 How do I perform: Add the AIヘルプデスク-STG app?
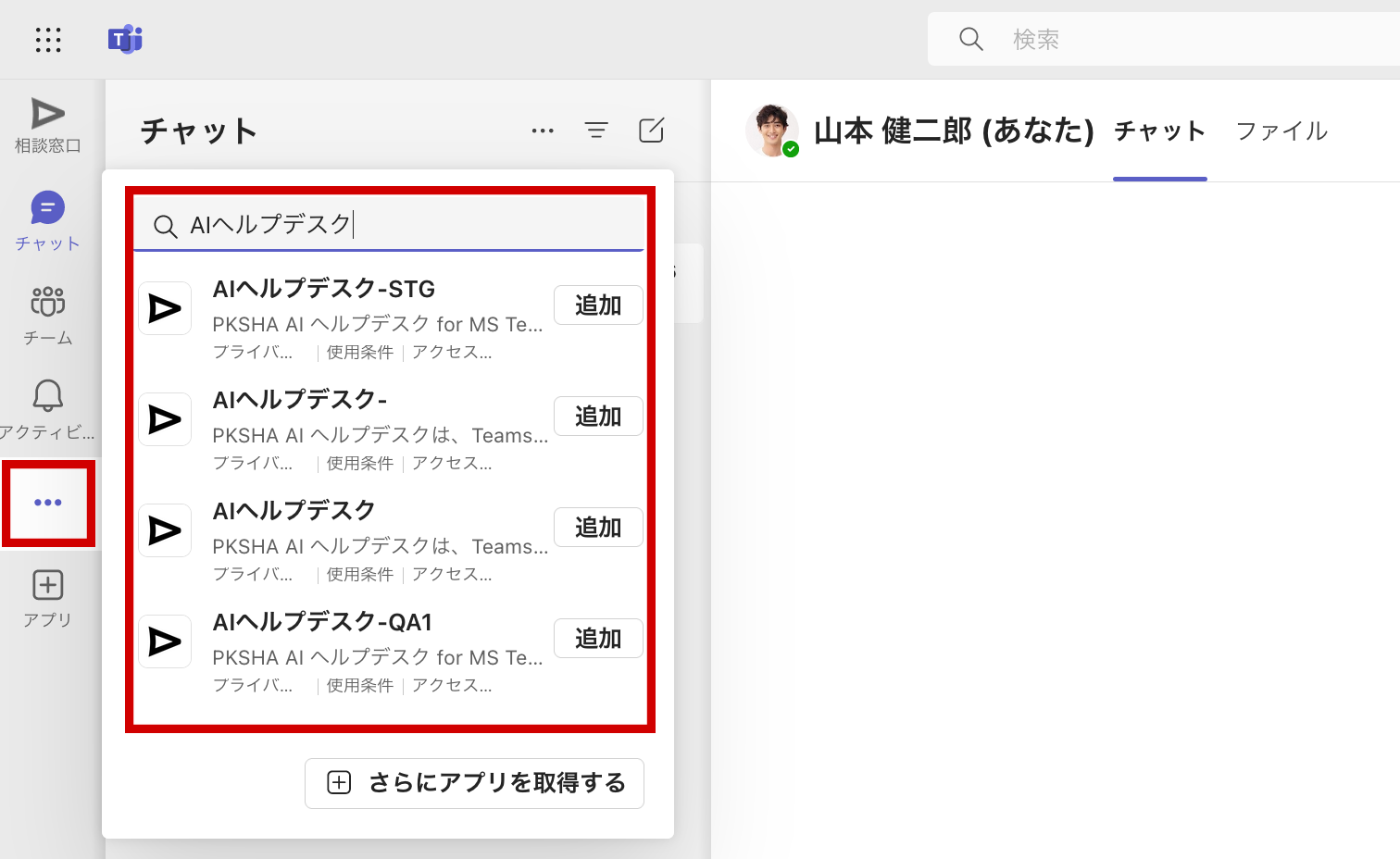[598, 305]
